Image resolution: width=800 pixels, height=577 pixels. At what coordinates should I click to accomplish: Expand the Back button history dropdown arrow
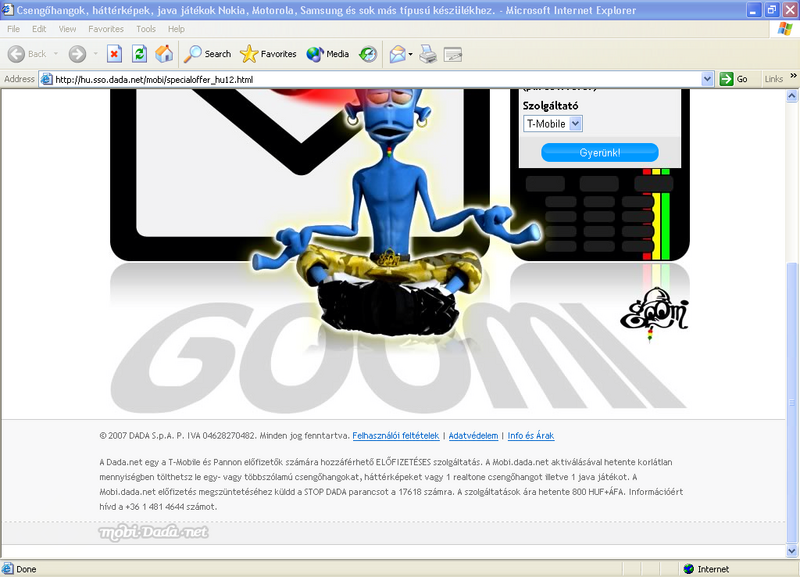coord(56,54)
